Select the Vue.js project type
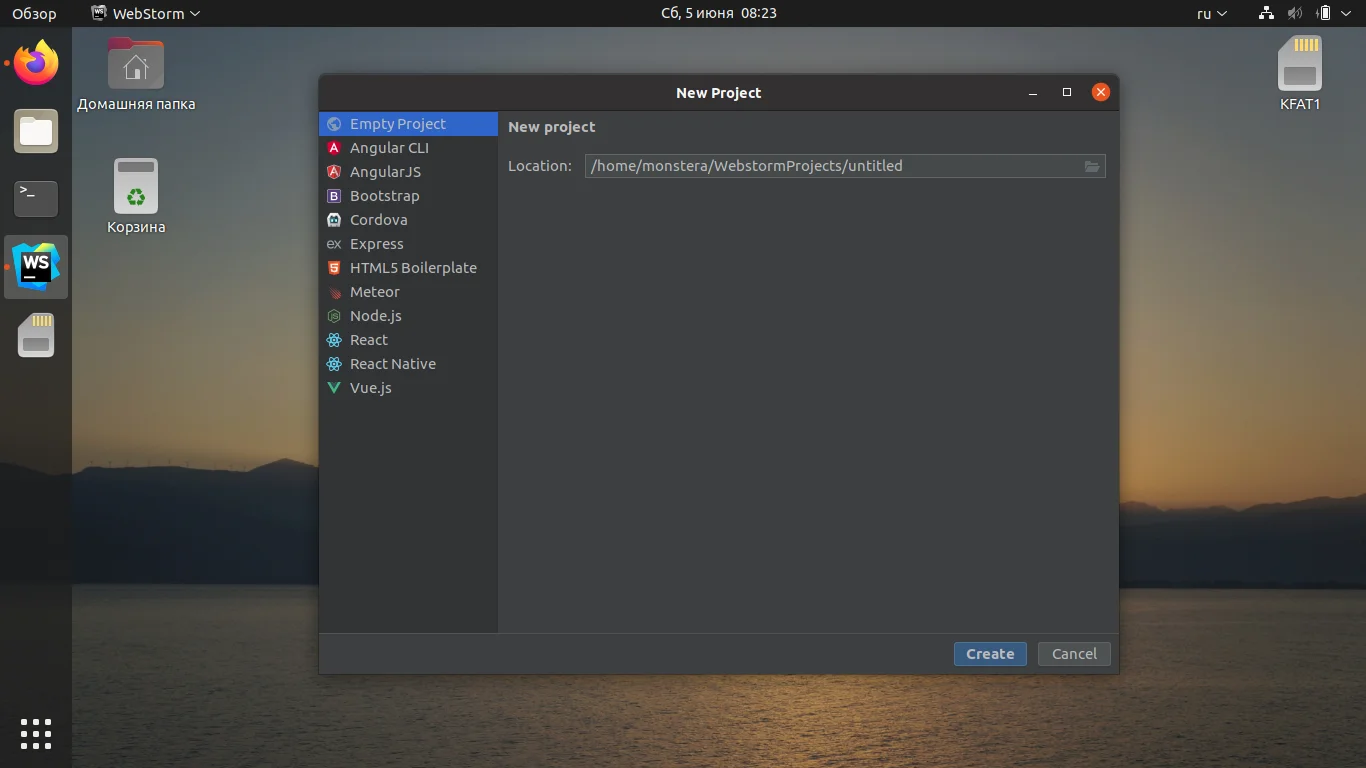The height and width of the screenshot is (768, 1366). pos(370,388)
